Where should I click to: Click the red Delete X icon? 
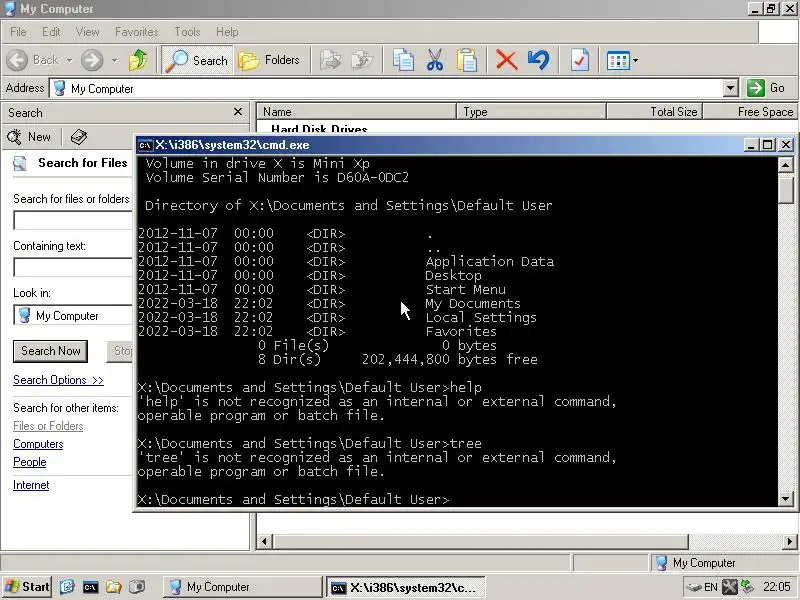point(506,60)
